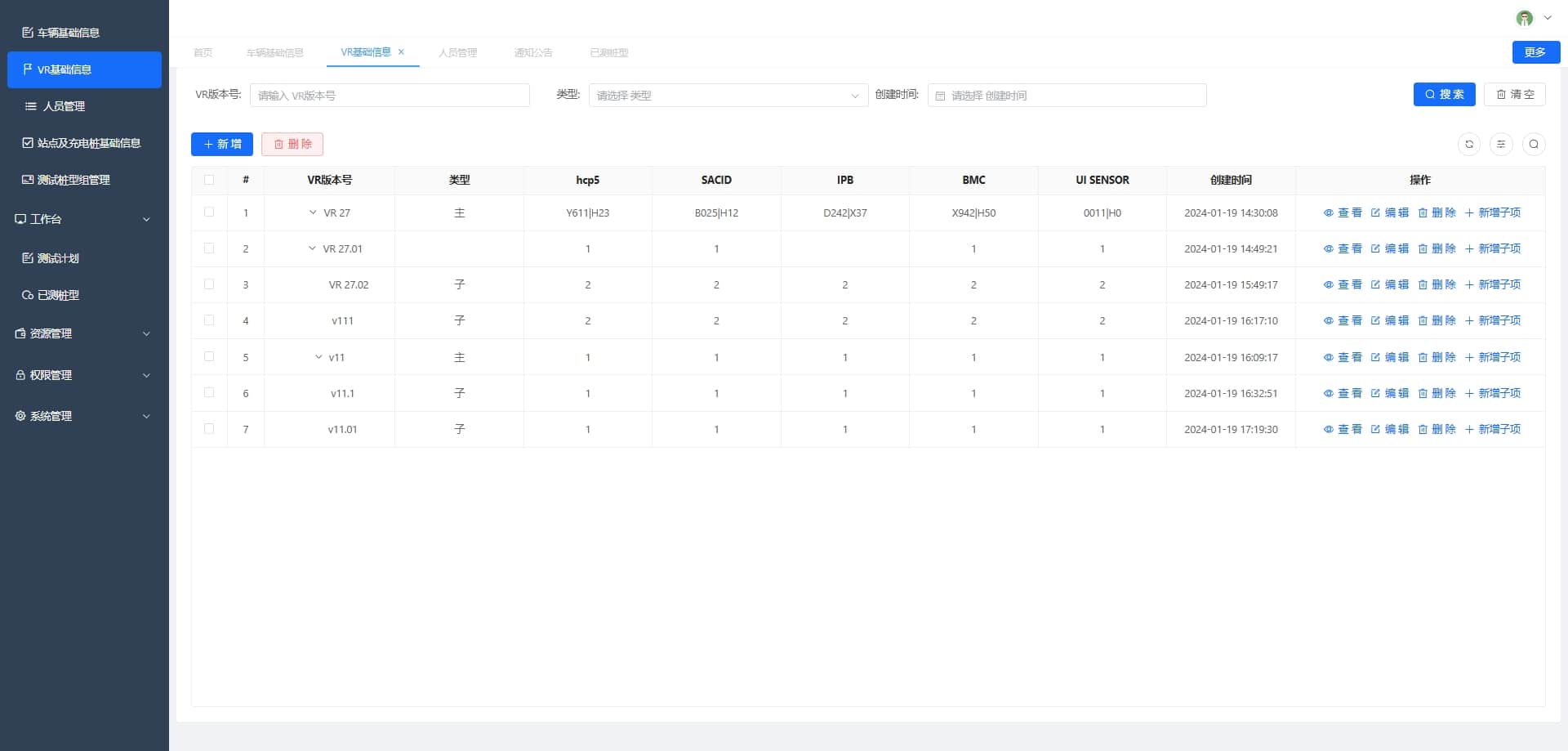Open the user avatar menu
Screen dimensions: 1568x751
pyautogui.click(x=1524, y=18)
